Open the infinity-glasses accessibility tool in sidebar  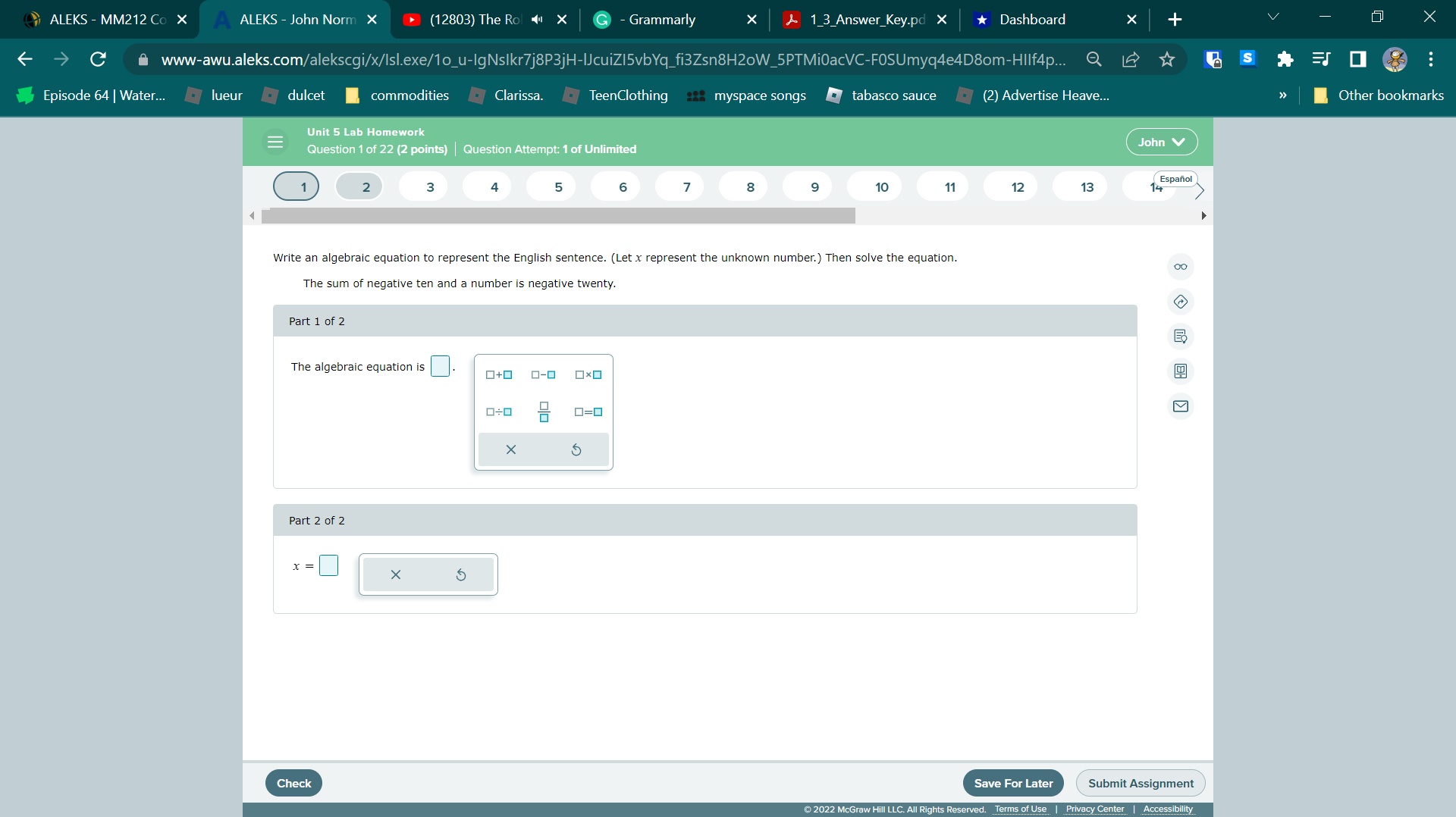click(1181, 267)
